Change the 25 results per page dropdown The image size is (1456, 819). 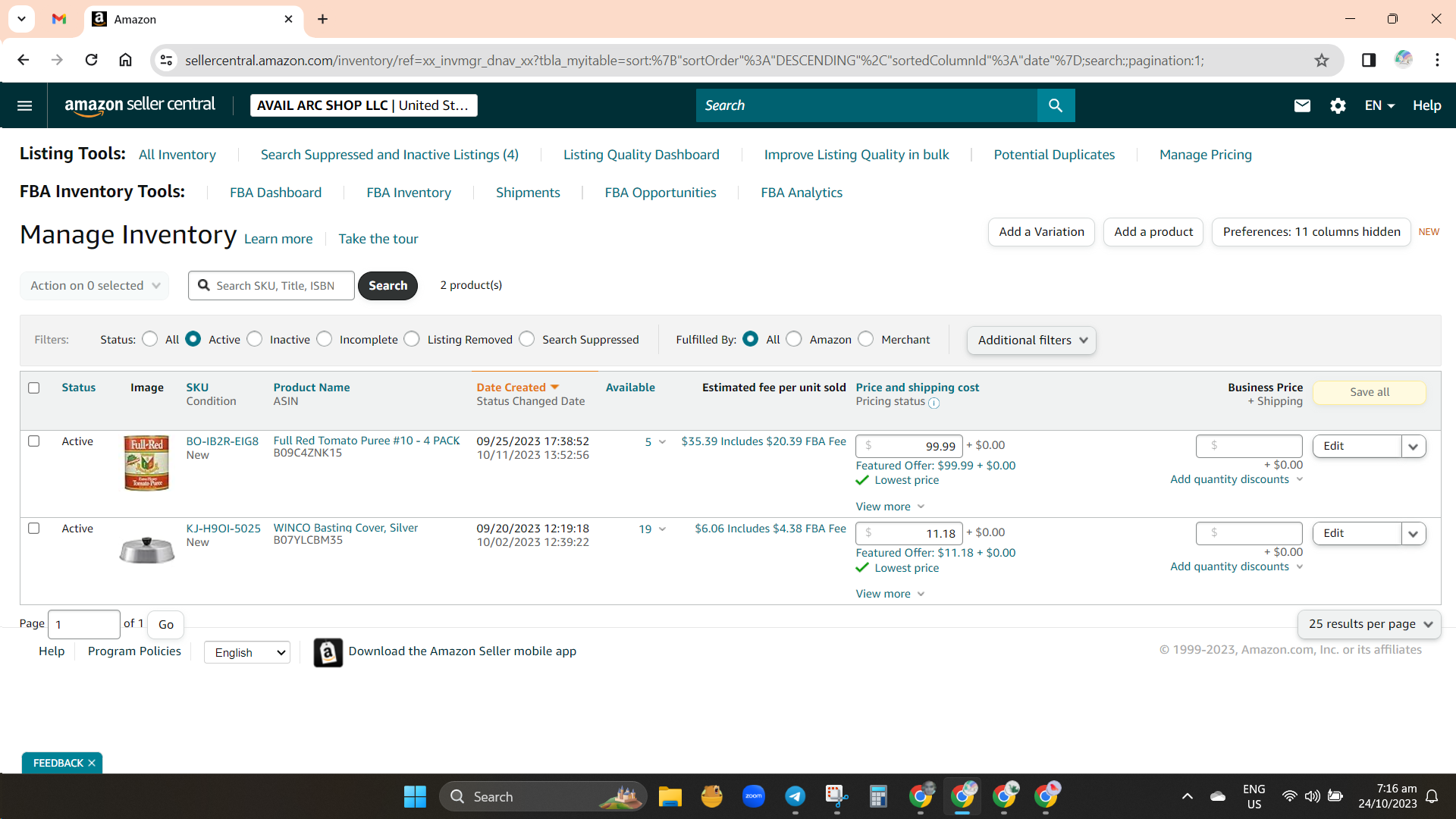(1370, 624)
